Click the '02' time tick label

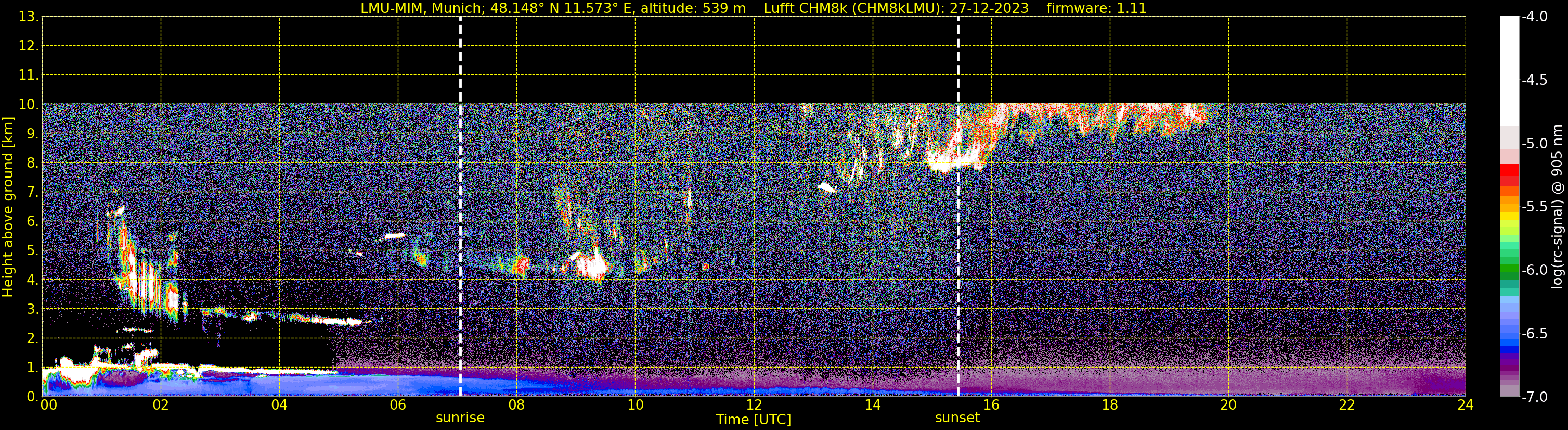(x=161, y=405)
